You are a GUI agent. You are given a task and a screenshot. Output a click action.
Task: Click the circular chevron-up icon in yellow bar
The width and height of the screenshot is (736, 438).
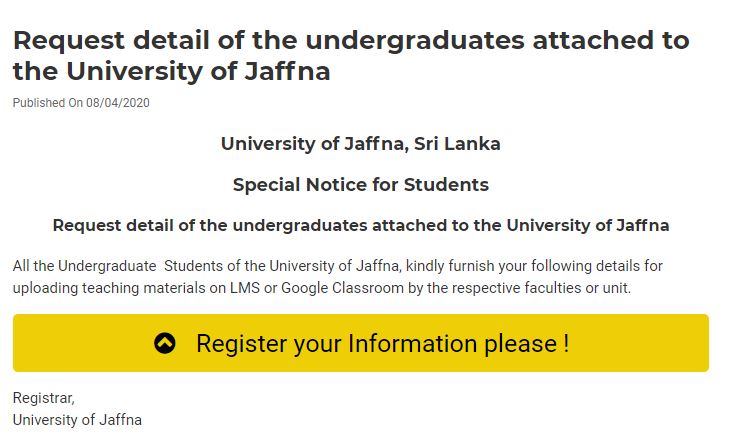click(x=165, y=343)
